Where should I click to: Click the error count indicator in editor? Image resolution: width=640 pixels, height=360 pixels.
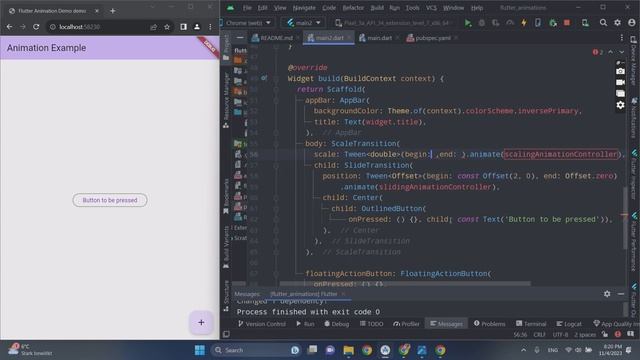(598, 52)
